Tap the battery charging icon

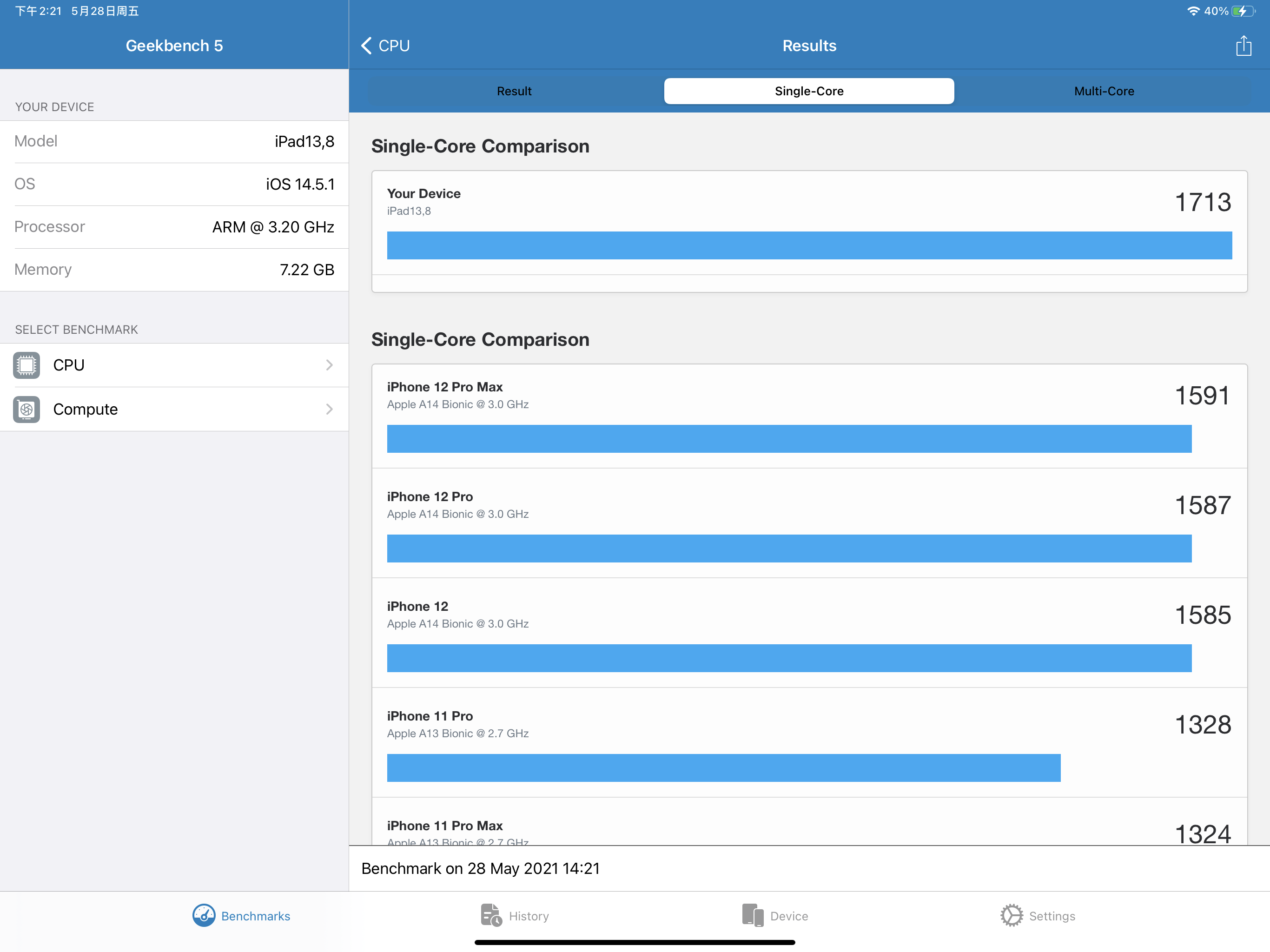point(1243,11)
